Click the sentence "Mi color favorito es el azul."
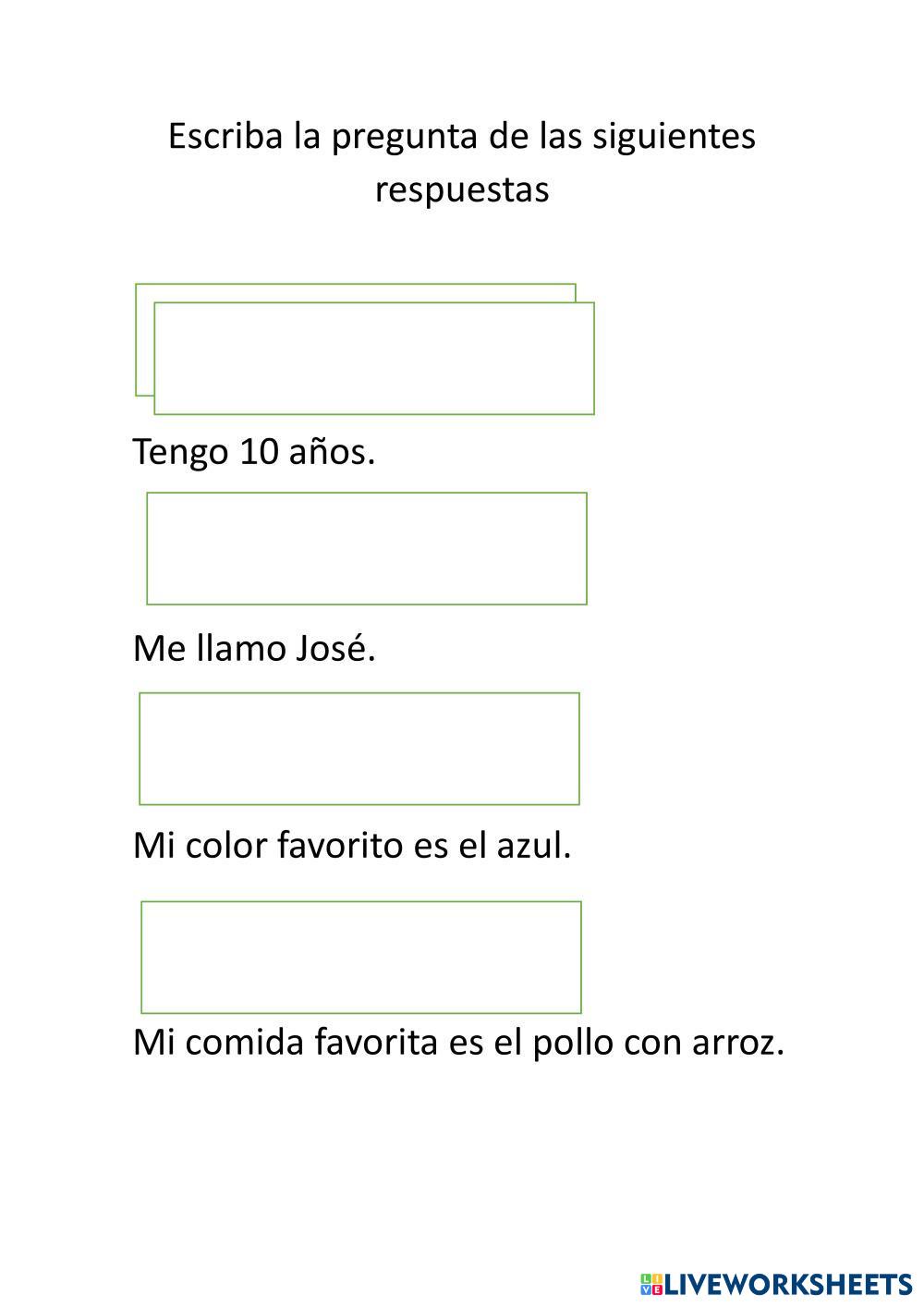The height and width of the screenshot is (1307, 924). 352,846
